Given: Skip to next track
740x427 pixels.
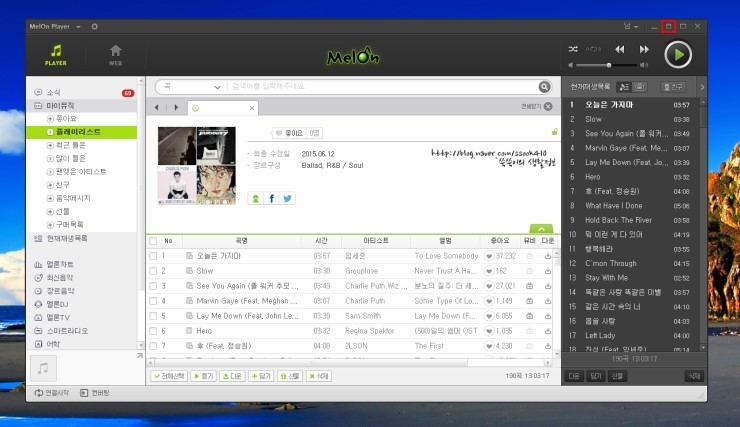Looking at the screenshot, I should pyautogui.click(x=644, y=49).
